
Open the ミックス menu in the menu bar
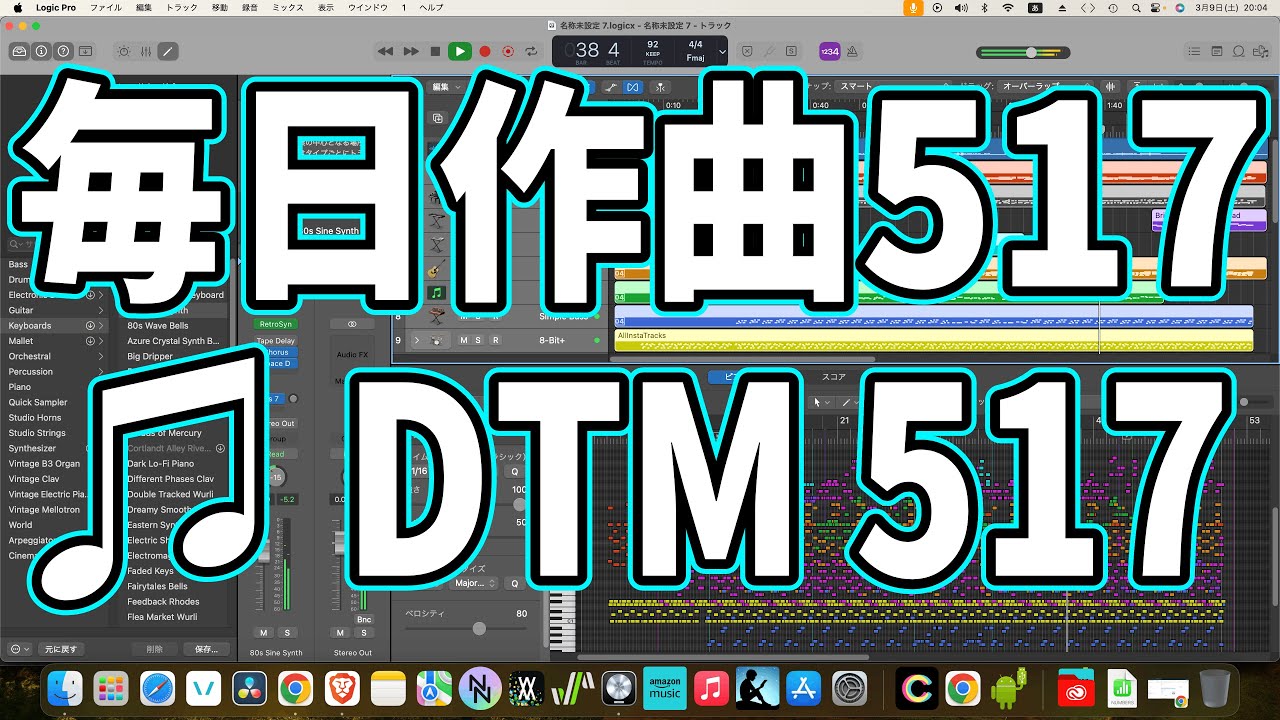tap(287, 7)
